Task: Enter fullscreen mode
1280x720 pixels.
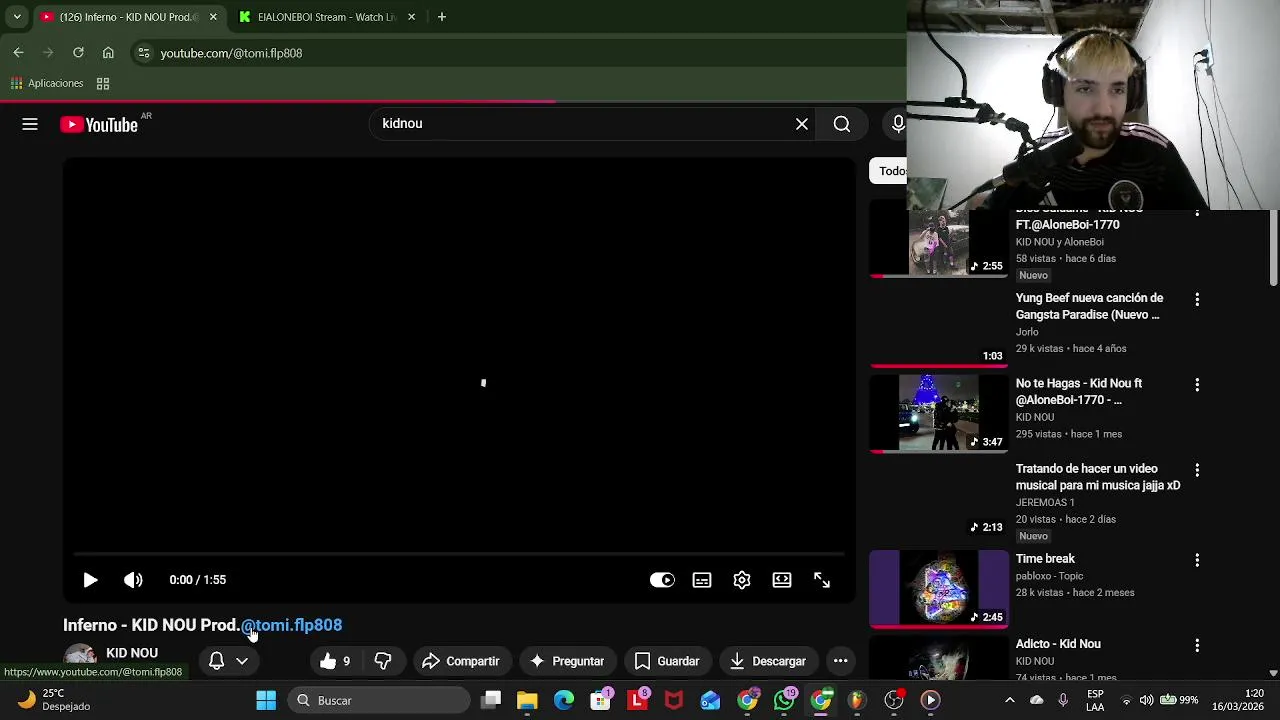Action: 822,580
